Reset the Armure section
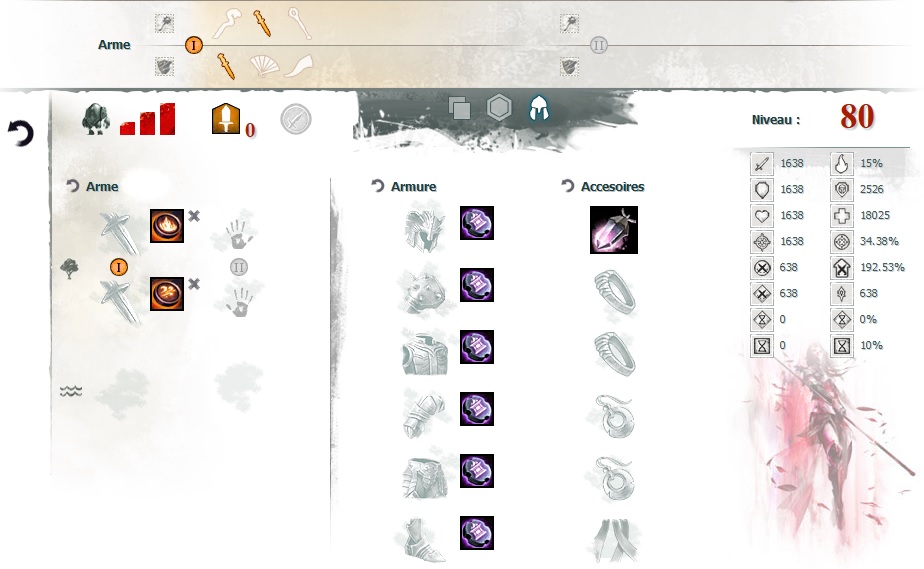The height and width of the screenshot is (569, 924). pos(378,186)
